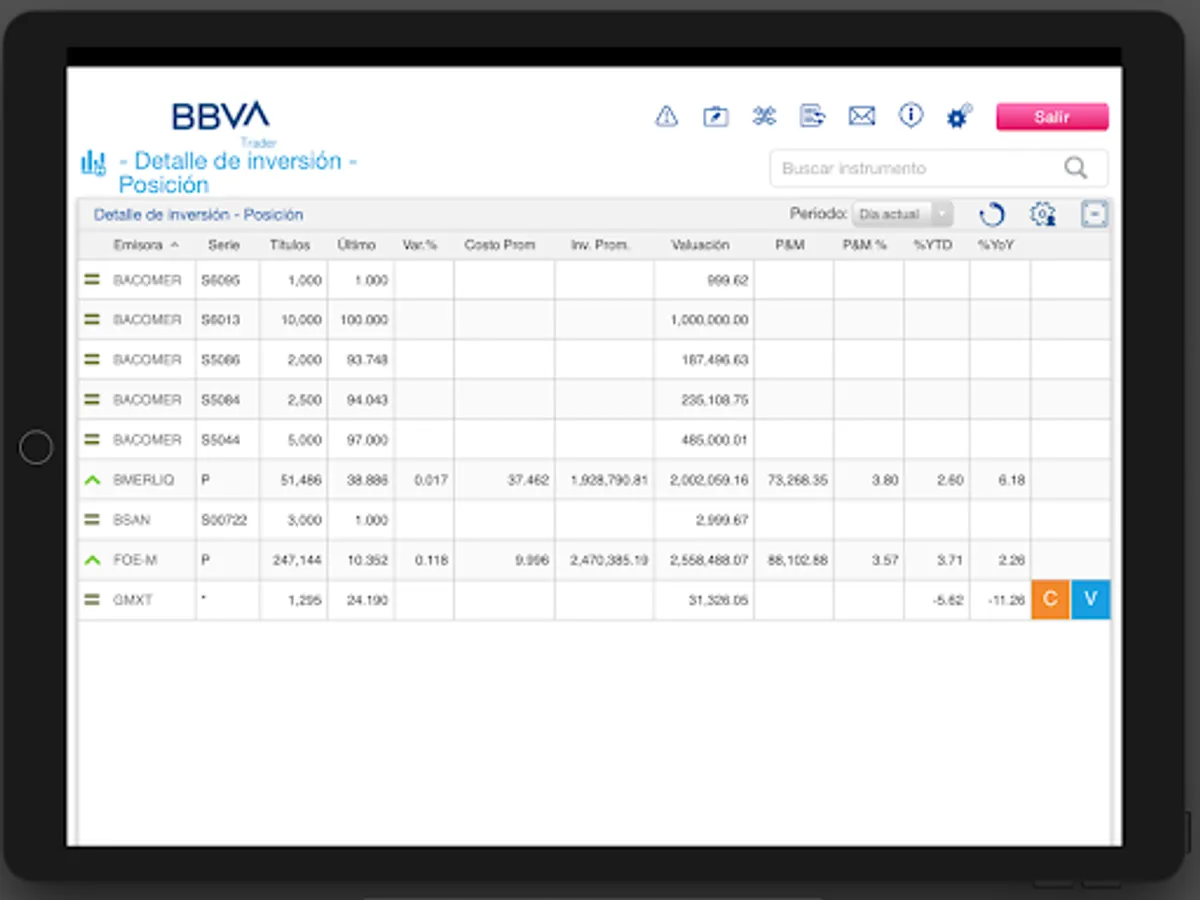1200x900 pixels.
Task: Sort by the %YoY column header
Action: click(996, 245)
